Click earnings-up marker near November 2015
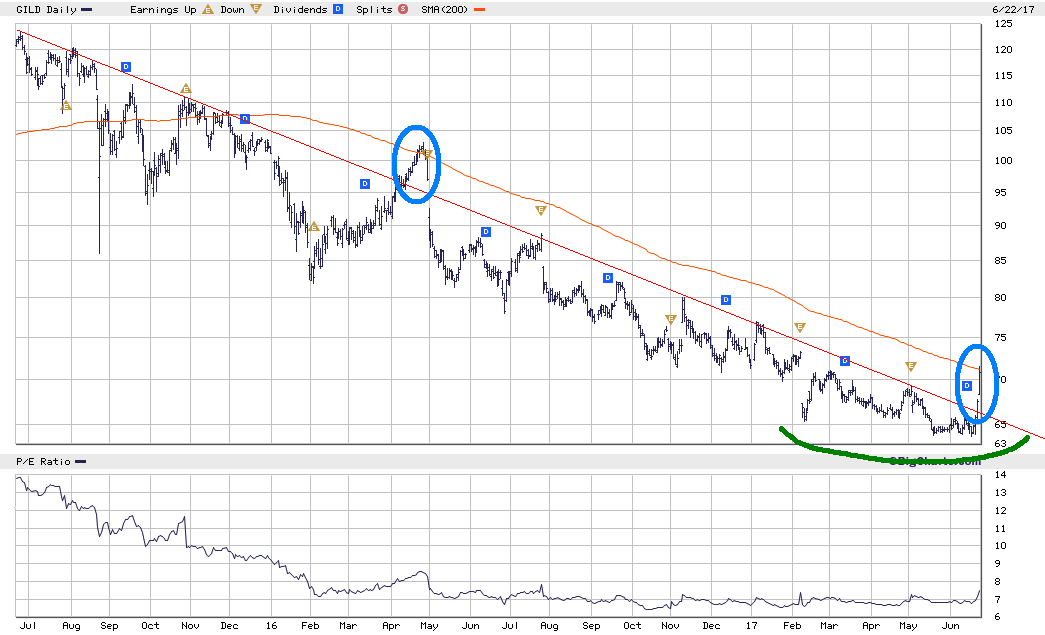1045x635 pixels. (186, 89)
